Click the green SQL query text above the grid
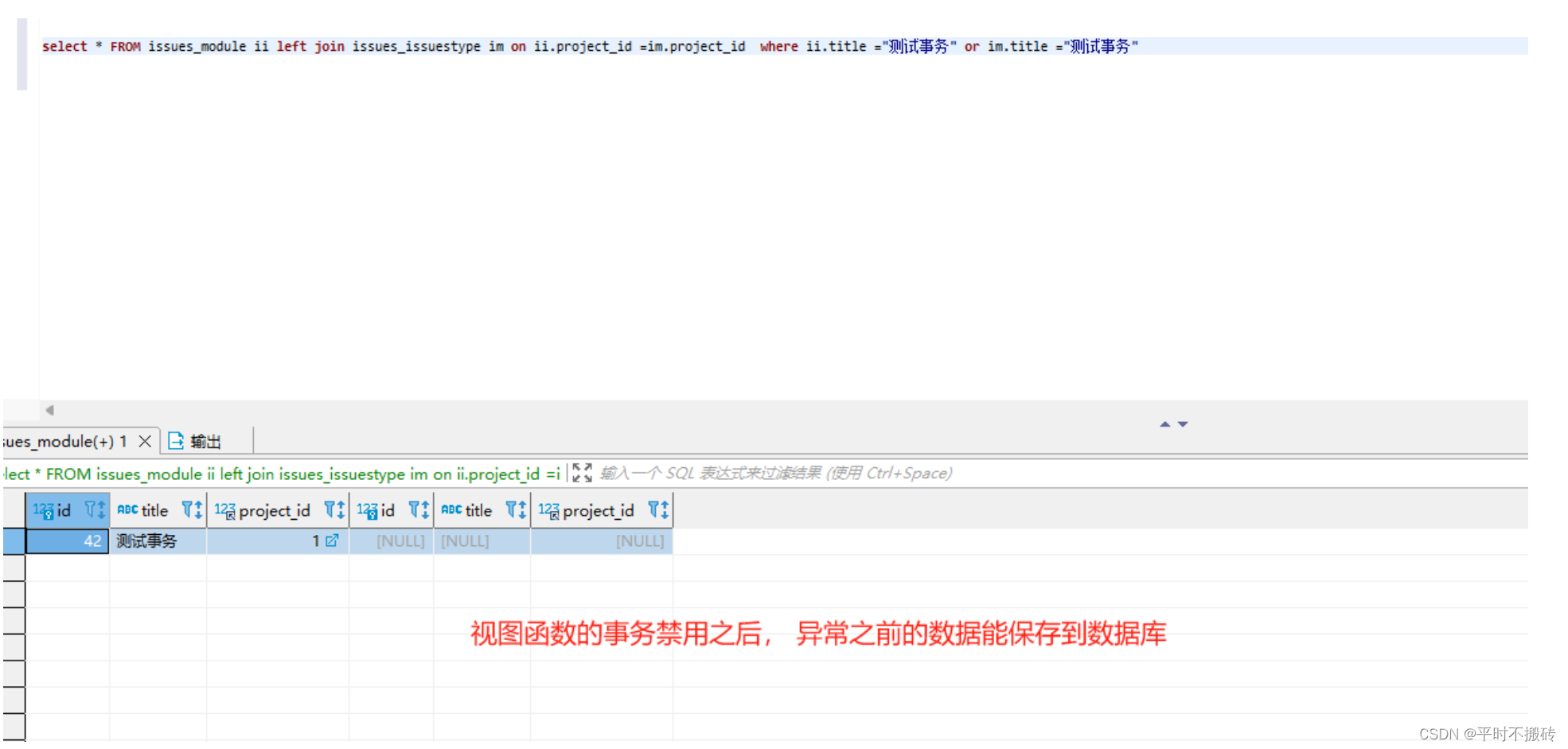The width and height of the screenshot is (1568, 749). pos(282,474)
